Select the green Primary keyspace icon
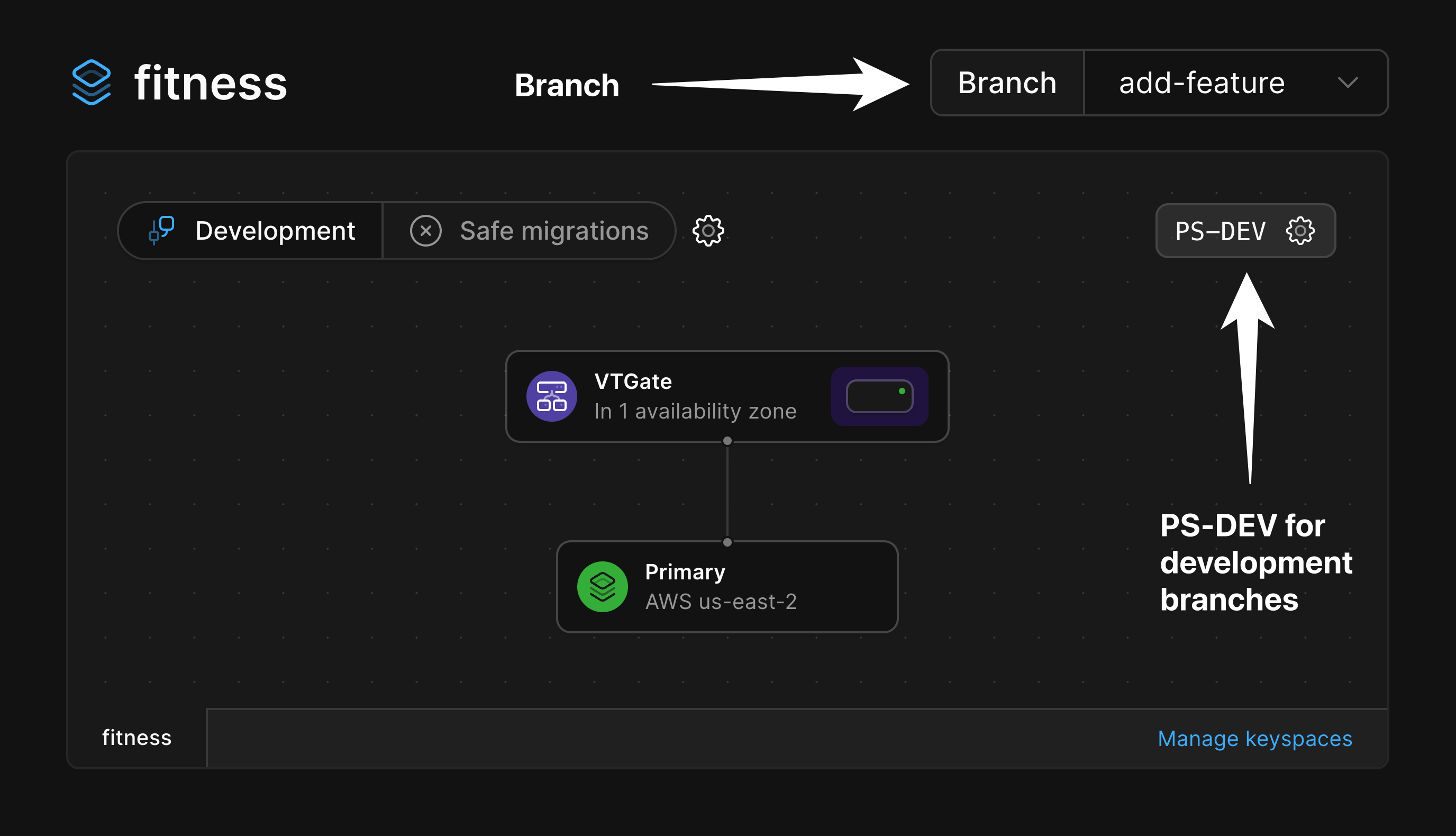This screenshot has height=836, width=1456. click(602, 586)
